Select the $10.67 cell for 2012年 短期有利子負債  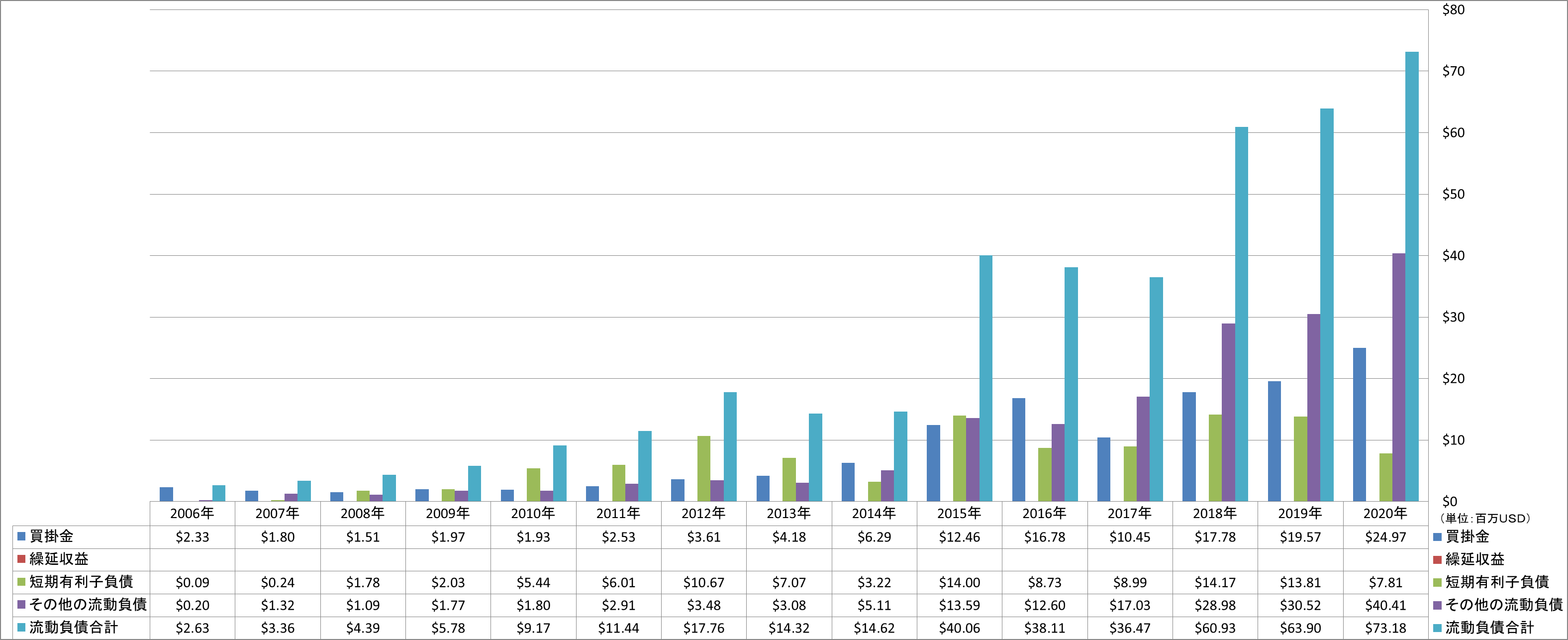tap(703, 583)
